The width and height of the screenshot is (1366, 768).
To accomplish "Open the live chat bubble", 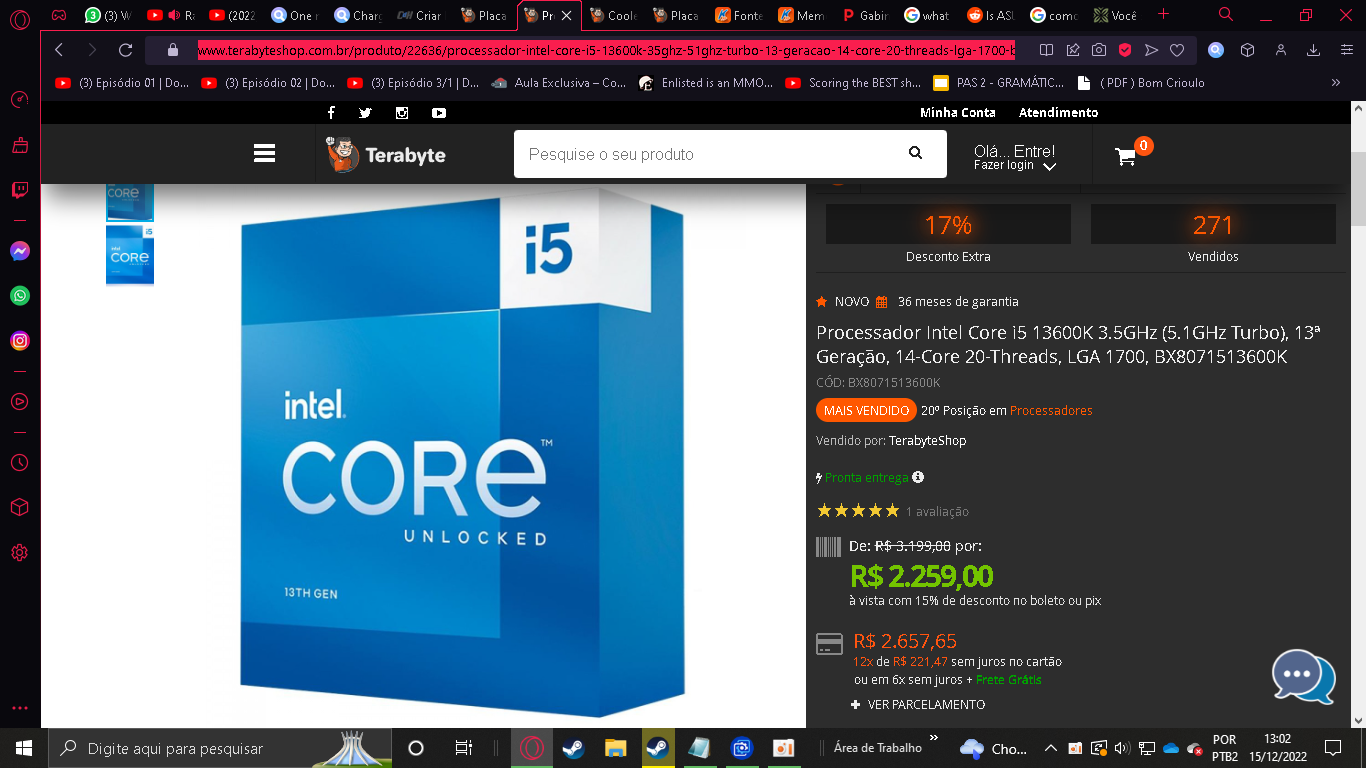I will [x=1303, y=676].
